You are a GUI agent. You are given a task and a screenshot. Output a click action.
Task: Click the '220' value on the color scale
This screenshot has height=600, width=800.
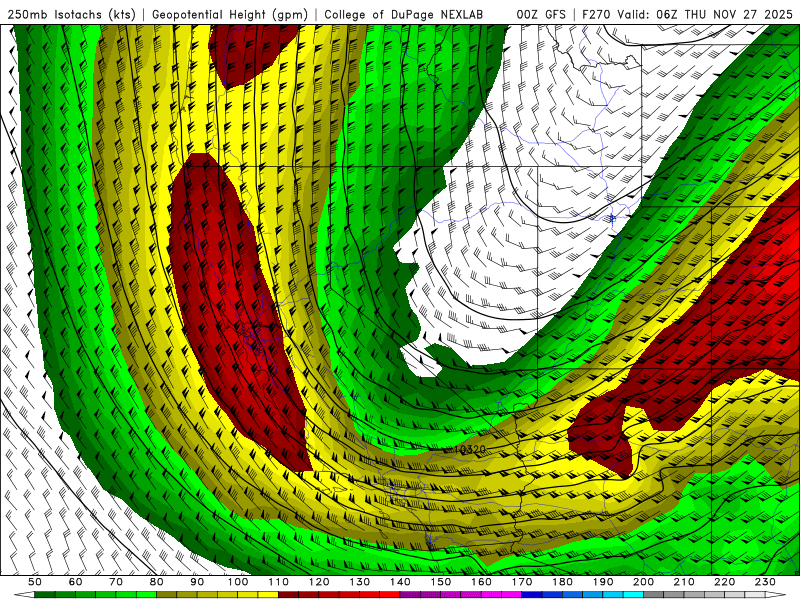[x=725, y=581]
